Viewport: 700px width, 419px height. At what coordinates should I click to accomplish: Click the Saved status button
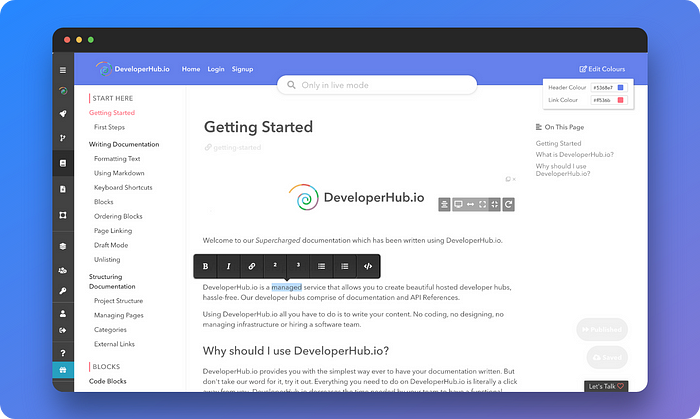pos(607,357)
